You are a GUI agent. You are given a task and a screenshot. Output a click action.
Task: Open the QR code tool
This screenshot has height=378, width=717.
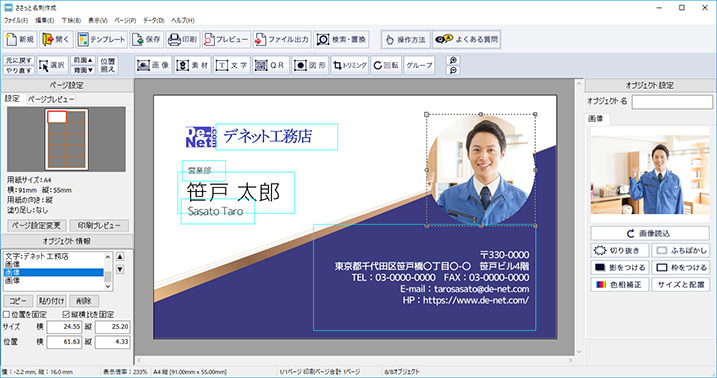[270, 65]
